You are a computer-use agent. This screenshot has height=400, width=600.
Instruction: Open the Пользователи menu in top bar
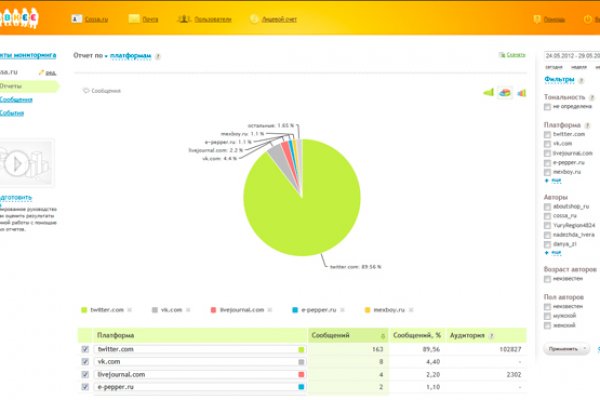210,18
